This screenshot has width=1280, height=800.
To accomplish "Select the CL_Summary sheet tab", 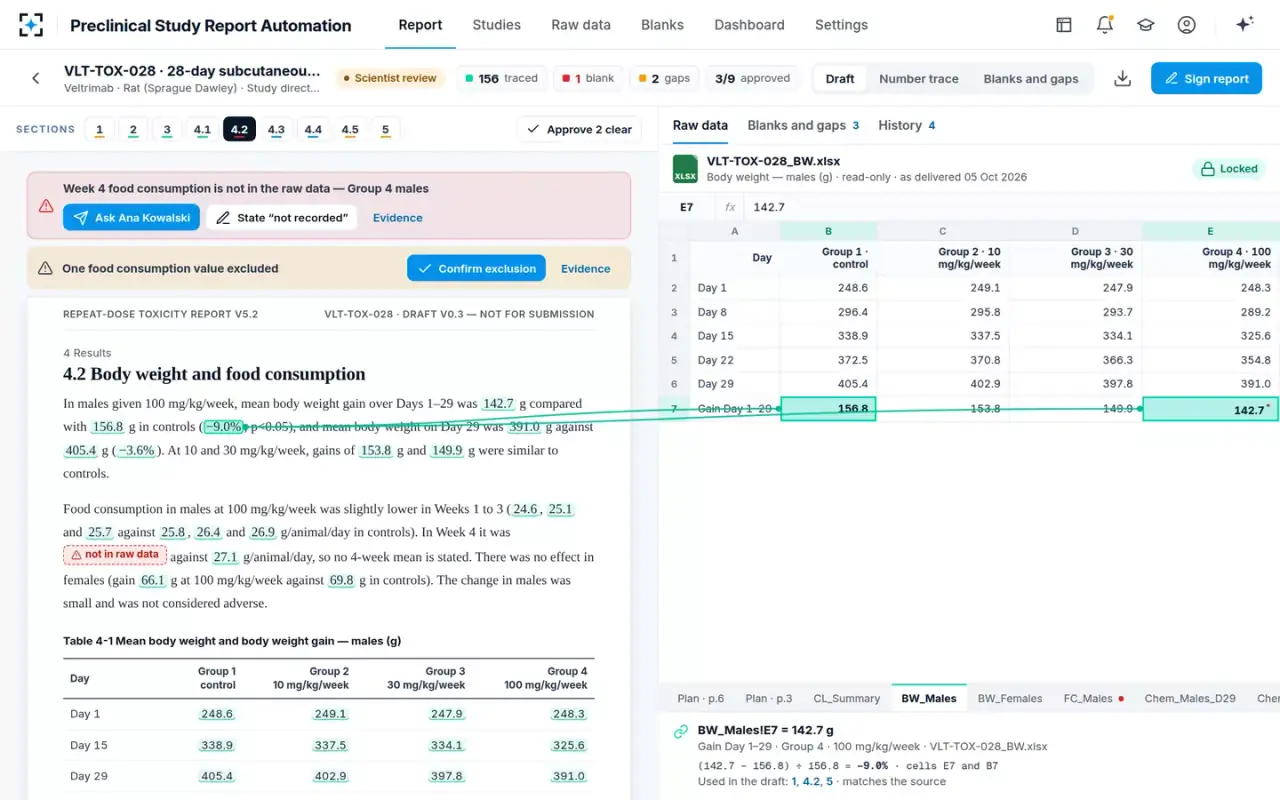I will pos(846,698).
